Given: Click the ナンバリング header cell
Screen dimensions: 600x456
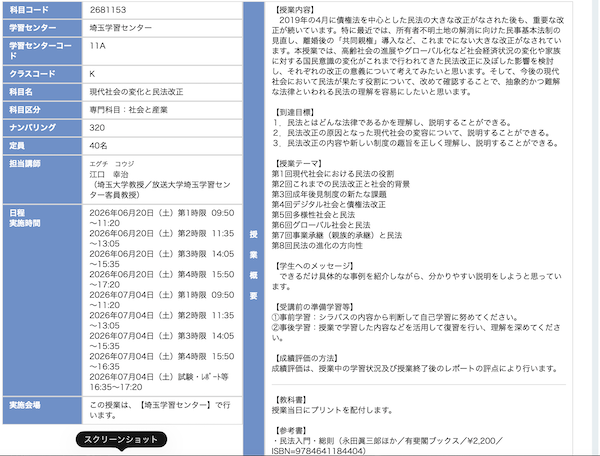Looking at the screenshot, I should tap(42, 128).
